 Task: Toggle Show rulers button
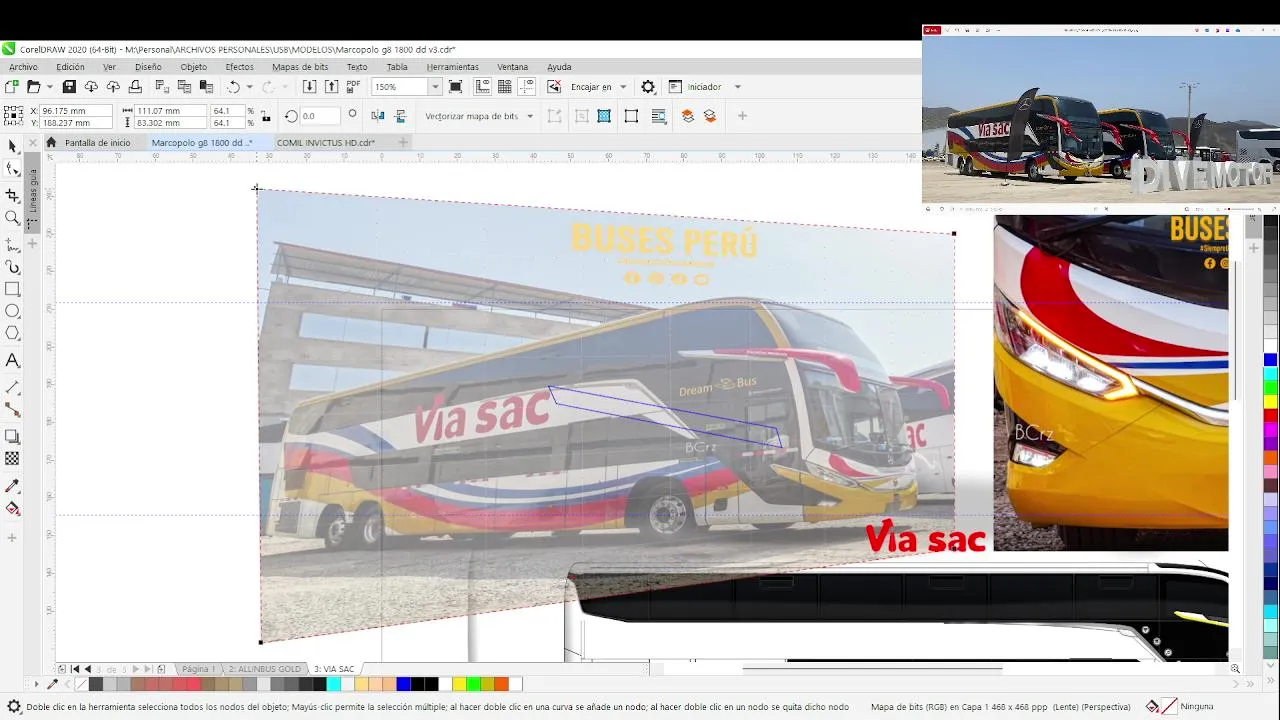click(482, 87)
